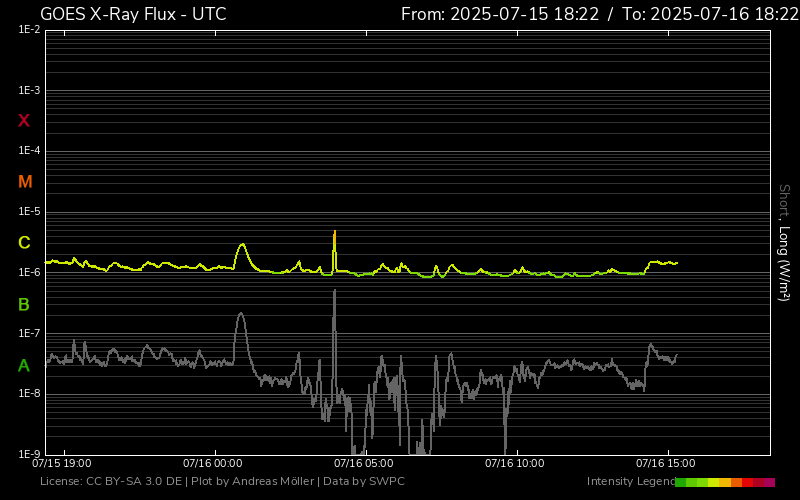Image resolution: width=800 pixels, height=500 pixels.
Task: Select the green B flare class label
Action: (x=24, y=304)
